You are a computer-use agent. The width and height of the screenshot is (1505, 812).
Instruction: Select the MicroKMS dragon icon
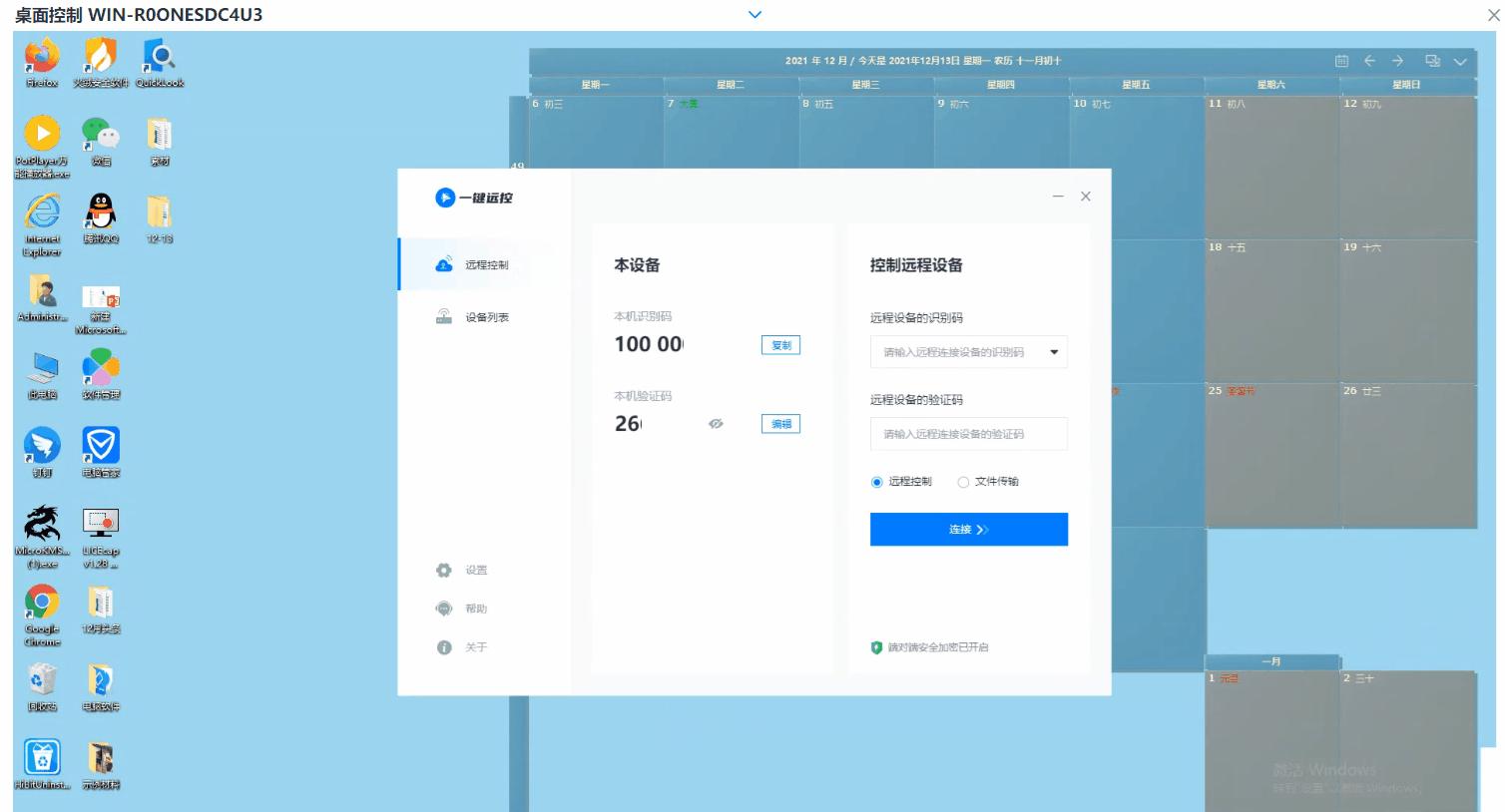click(x=42, y=537)
